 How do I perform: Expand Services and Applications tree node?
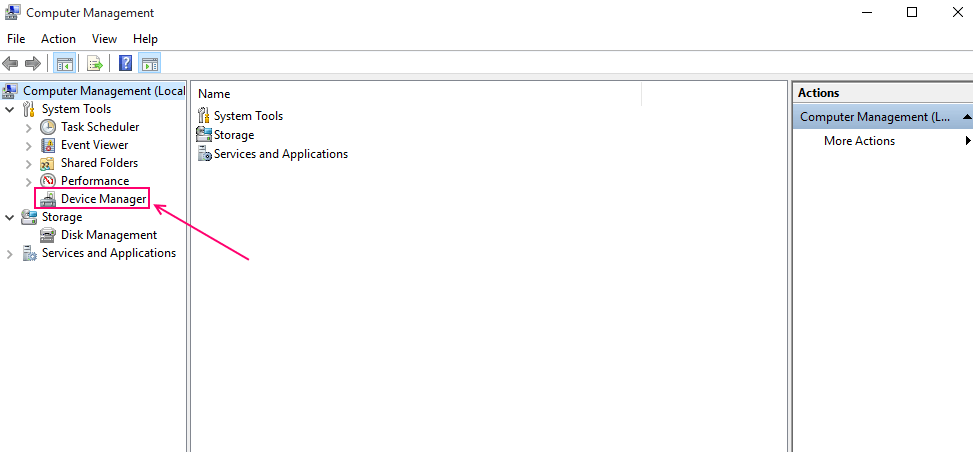9,254
